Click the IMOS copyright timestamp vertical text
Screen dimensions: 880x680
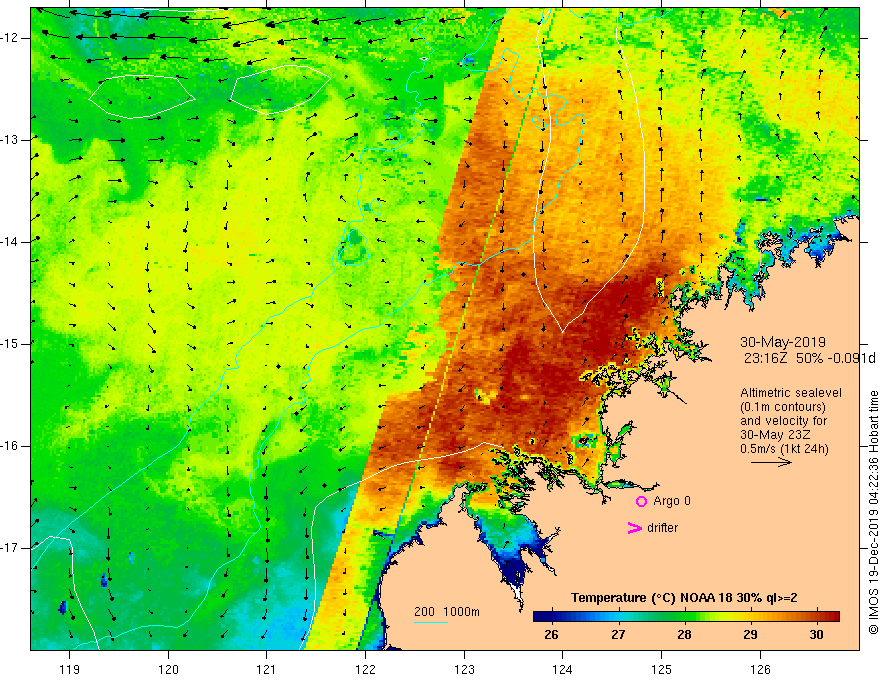coord(873,512)
